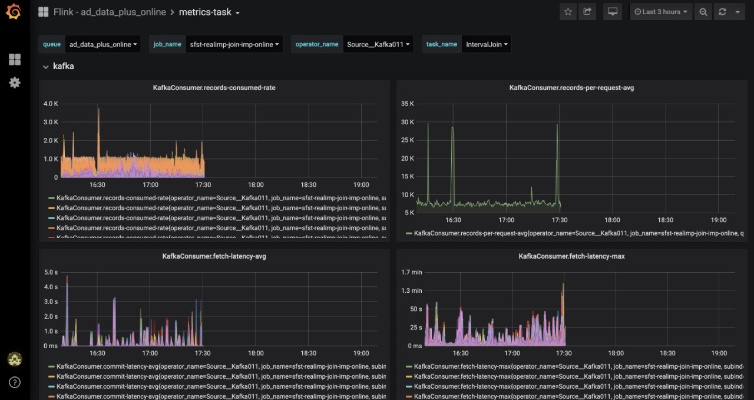Open the metrics-task dashboard title menu
Viewport: 754px width, 400px height.
209,12
